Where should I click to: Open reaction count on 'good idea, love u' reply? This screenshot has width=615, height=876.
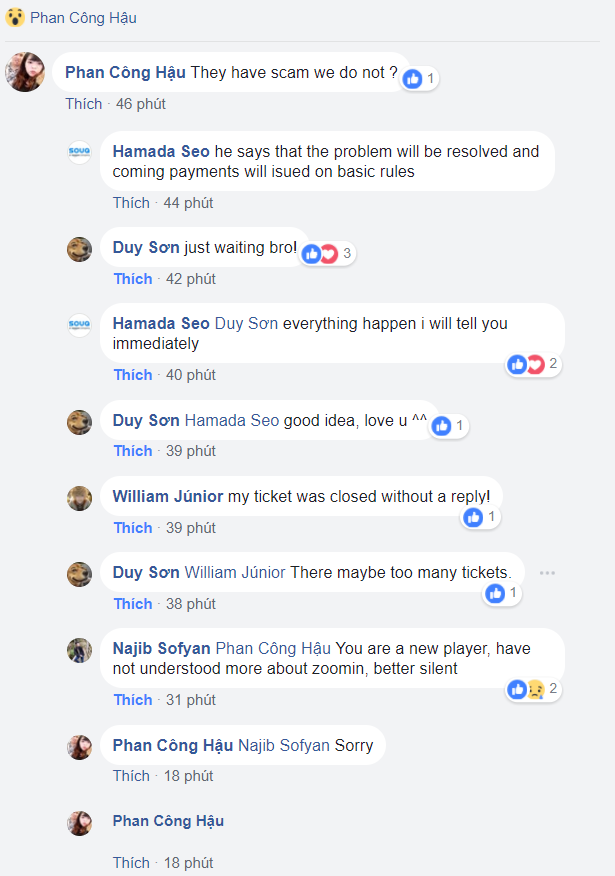tap(448, 426)
